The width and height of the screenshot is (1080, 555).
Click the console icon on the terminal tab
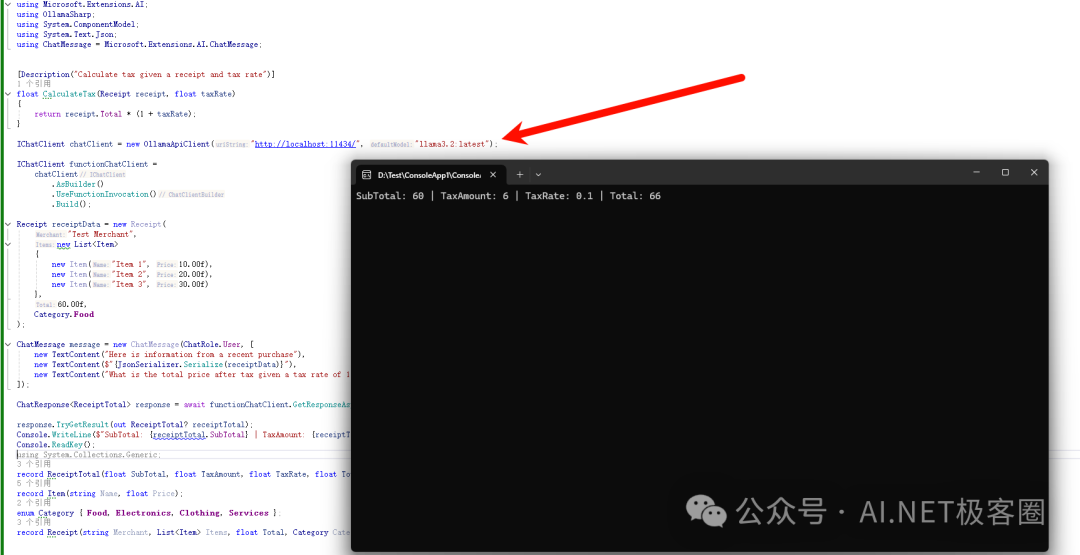[366, 175]
